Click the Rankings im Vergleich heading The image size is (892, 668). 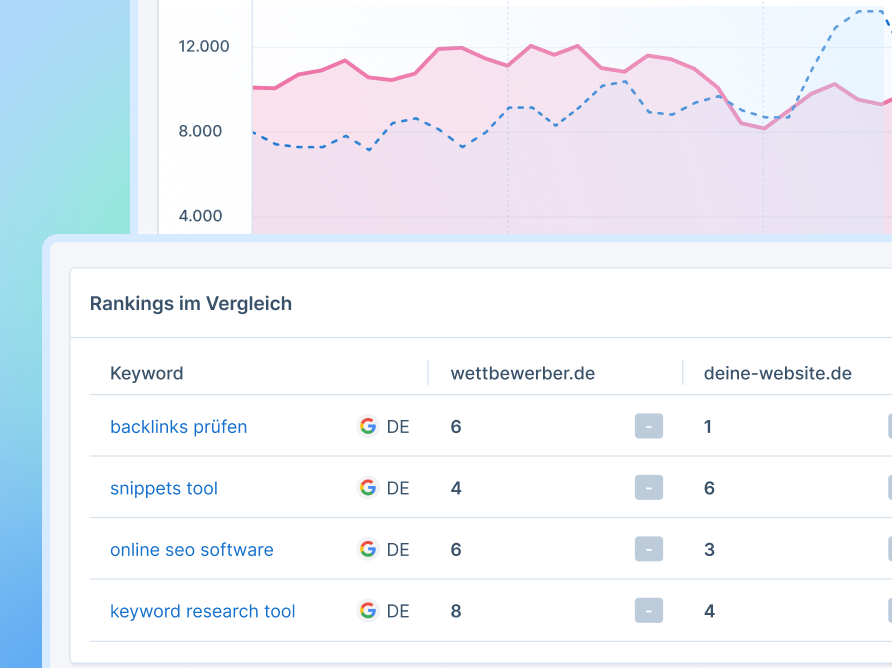pyautogui.click(x=191, y=304)
